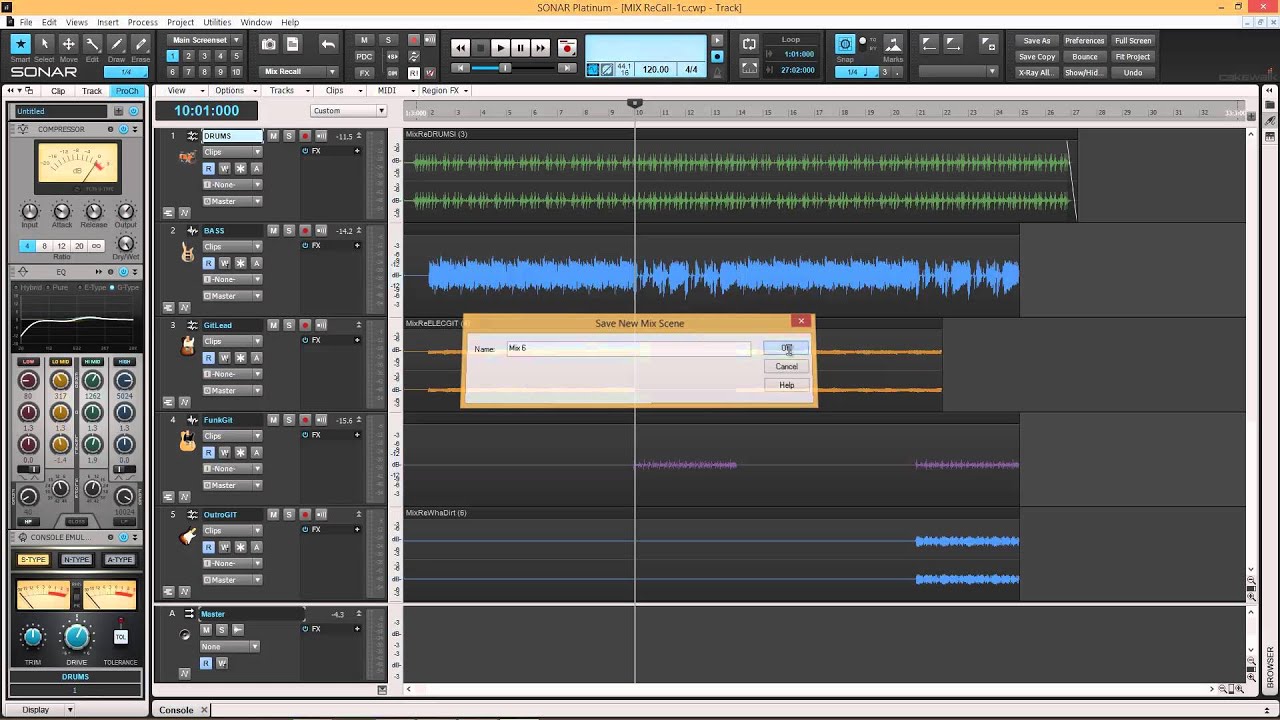The width and height of the screenshot is (1280, 720).
Task: Rewind the transport to start
Action: [x=460, y=47]
